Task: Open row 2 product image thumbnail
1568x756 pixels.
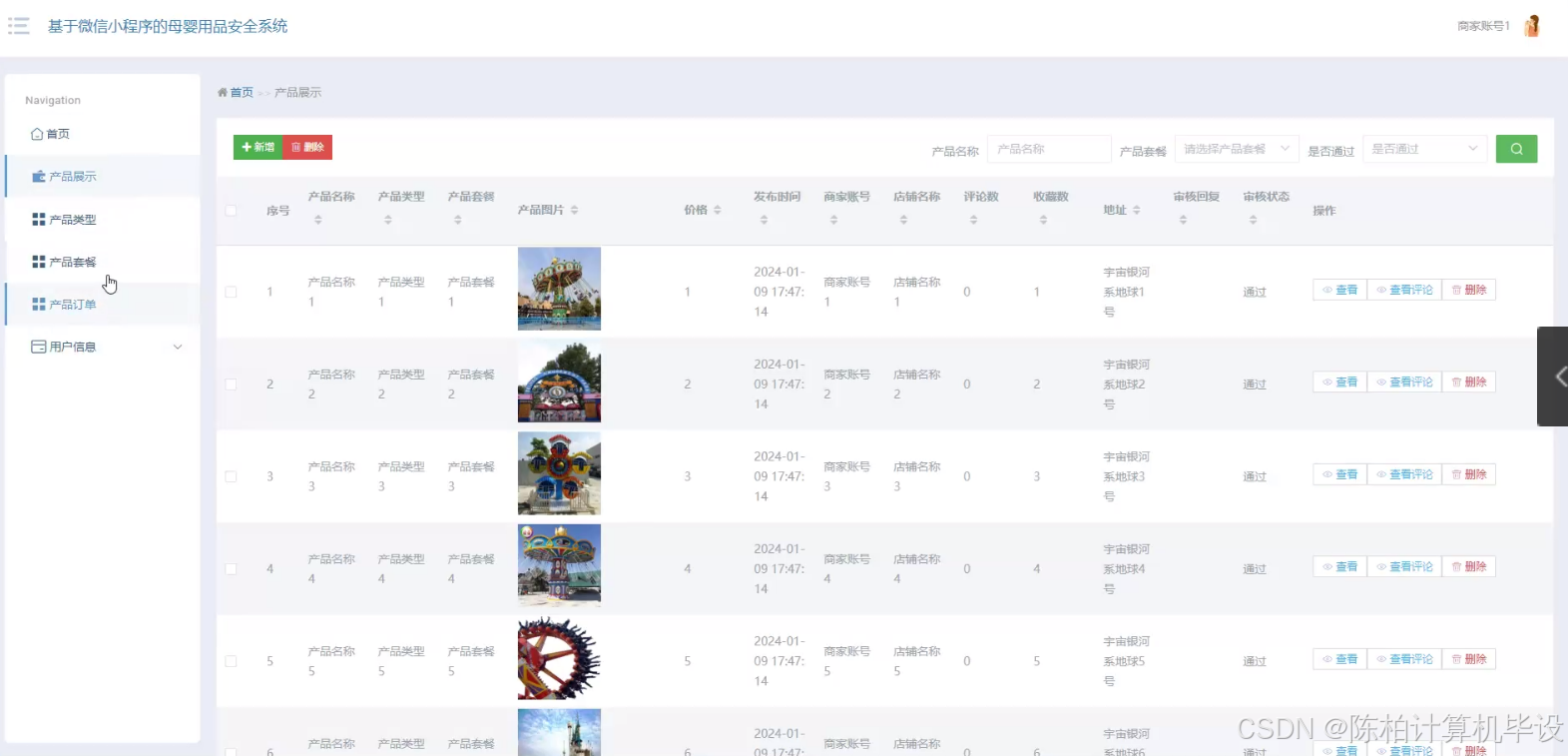Action: [x=559, y=381]
